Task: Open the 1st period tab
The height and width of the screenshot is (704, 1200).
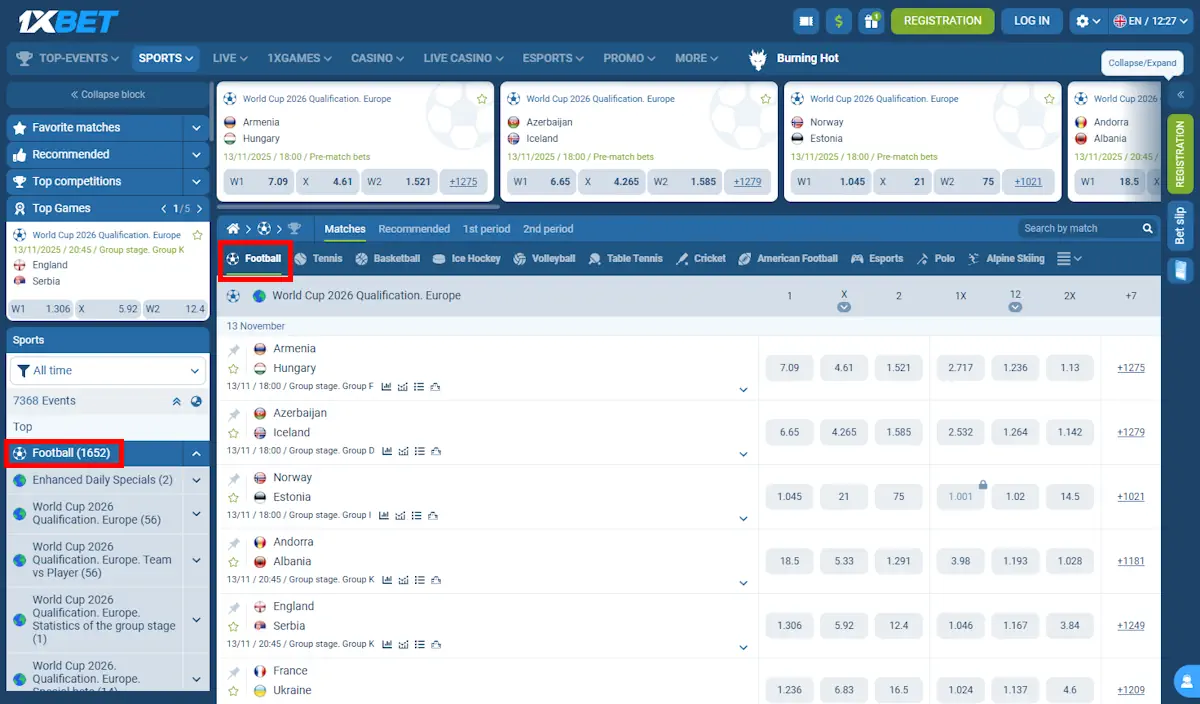Action: [487, 228]
